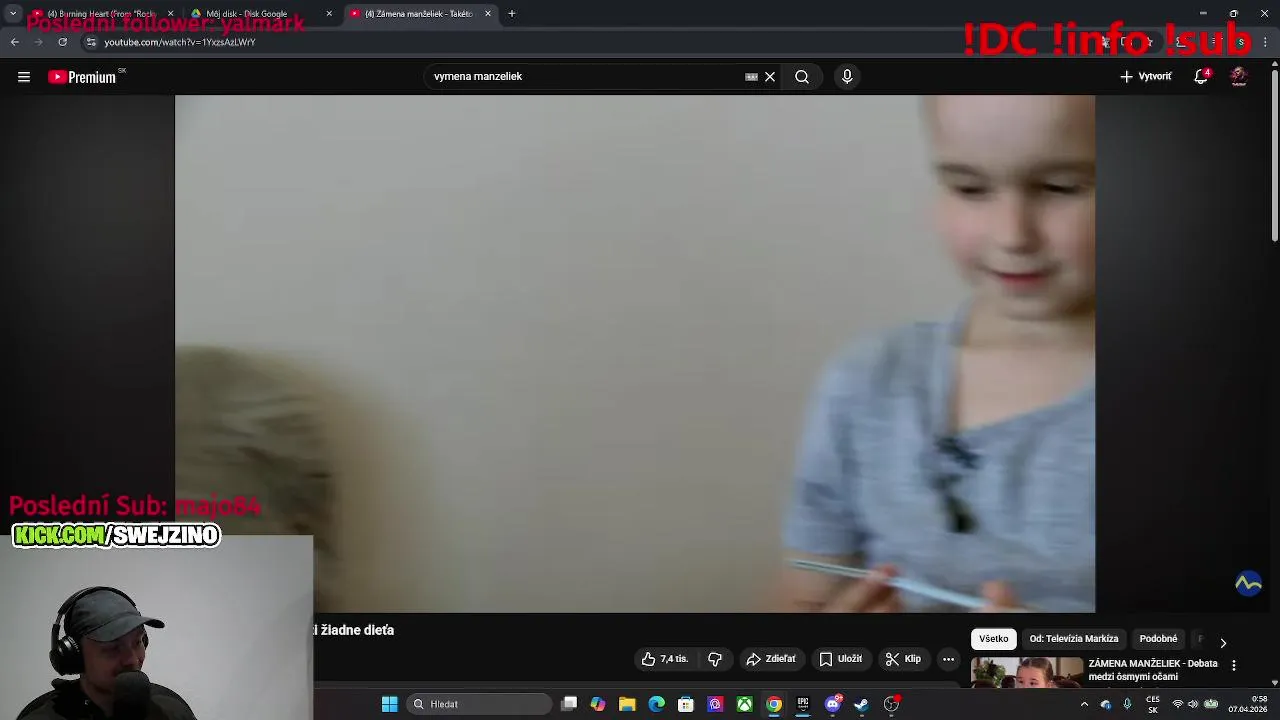This screenshot has width=1280, height=720.
Task: Show next suggestion chips with arrow
Action: tap(1222, 643)
